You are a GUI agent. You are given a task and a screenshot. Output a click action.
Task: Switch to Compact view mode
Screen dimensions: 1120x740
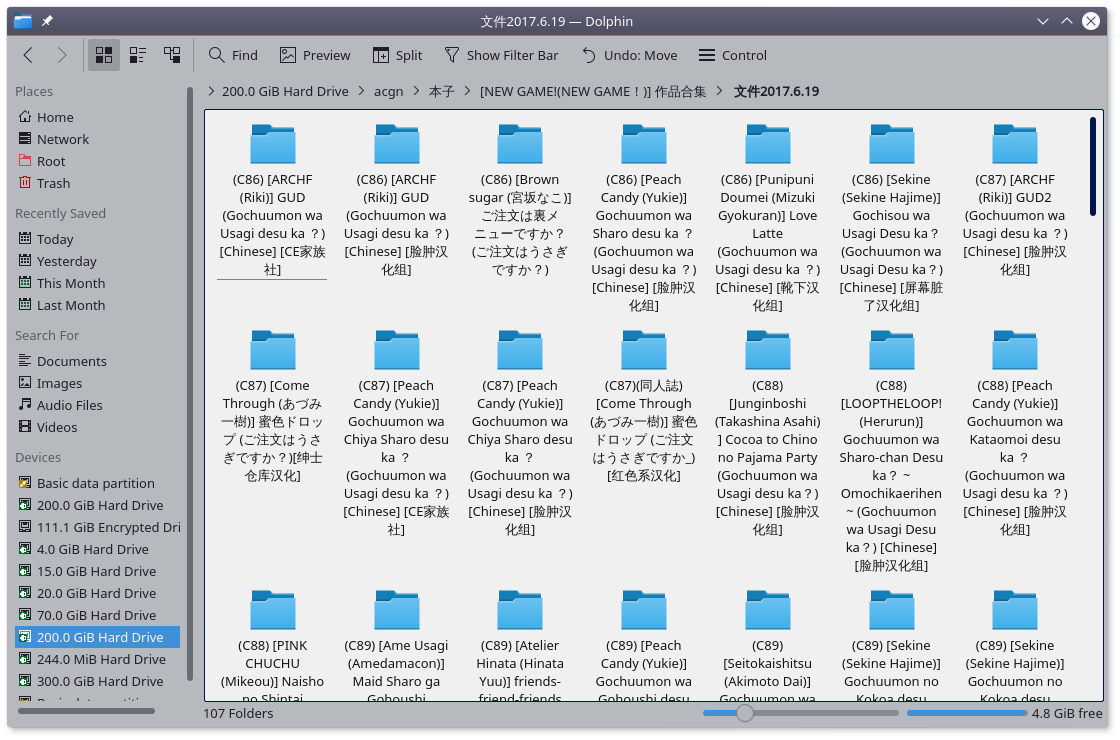click(137, 55)
